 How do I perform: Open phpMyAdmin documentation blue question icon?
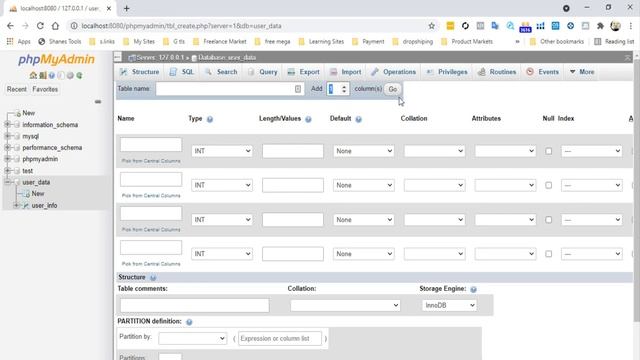[x=52, y=76]
